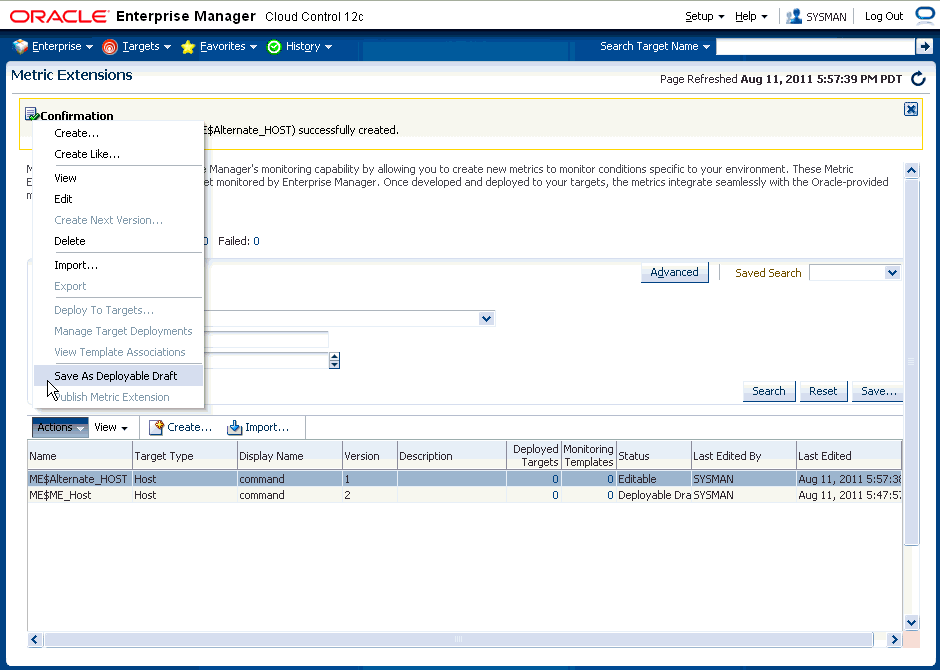The height and width of the screenshot is (670, 940).
Task: Select Import... in the Actions menu
Action: (119, 265)
